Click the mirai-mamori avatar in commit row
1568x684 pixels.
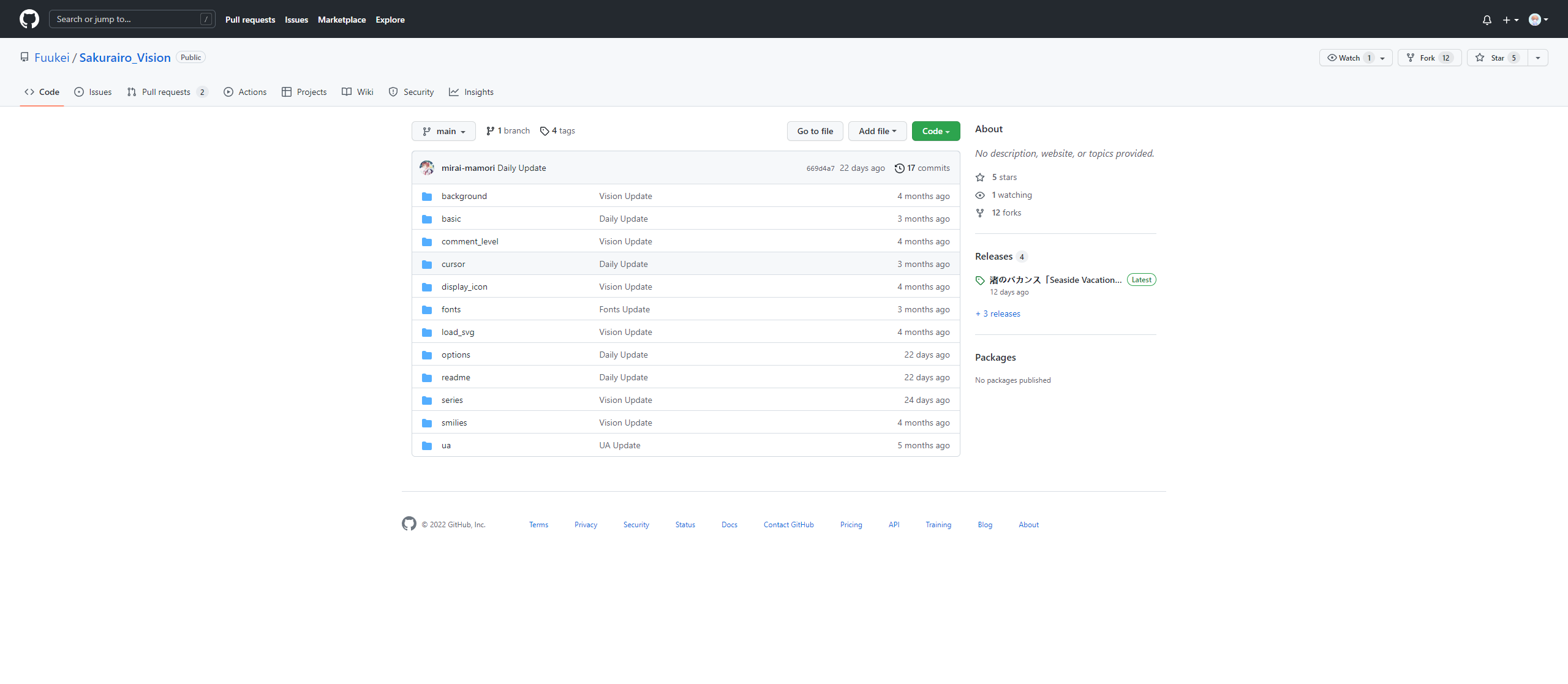427,168
